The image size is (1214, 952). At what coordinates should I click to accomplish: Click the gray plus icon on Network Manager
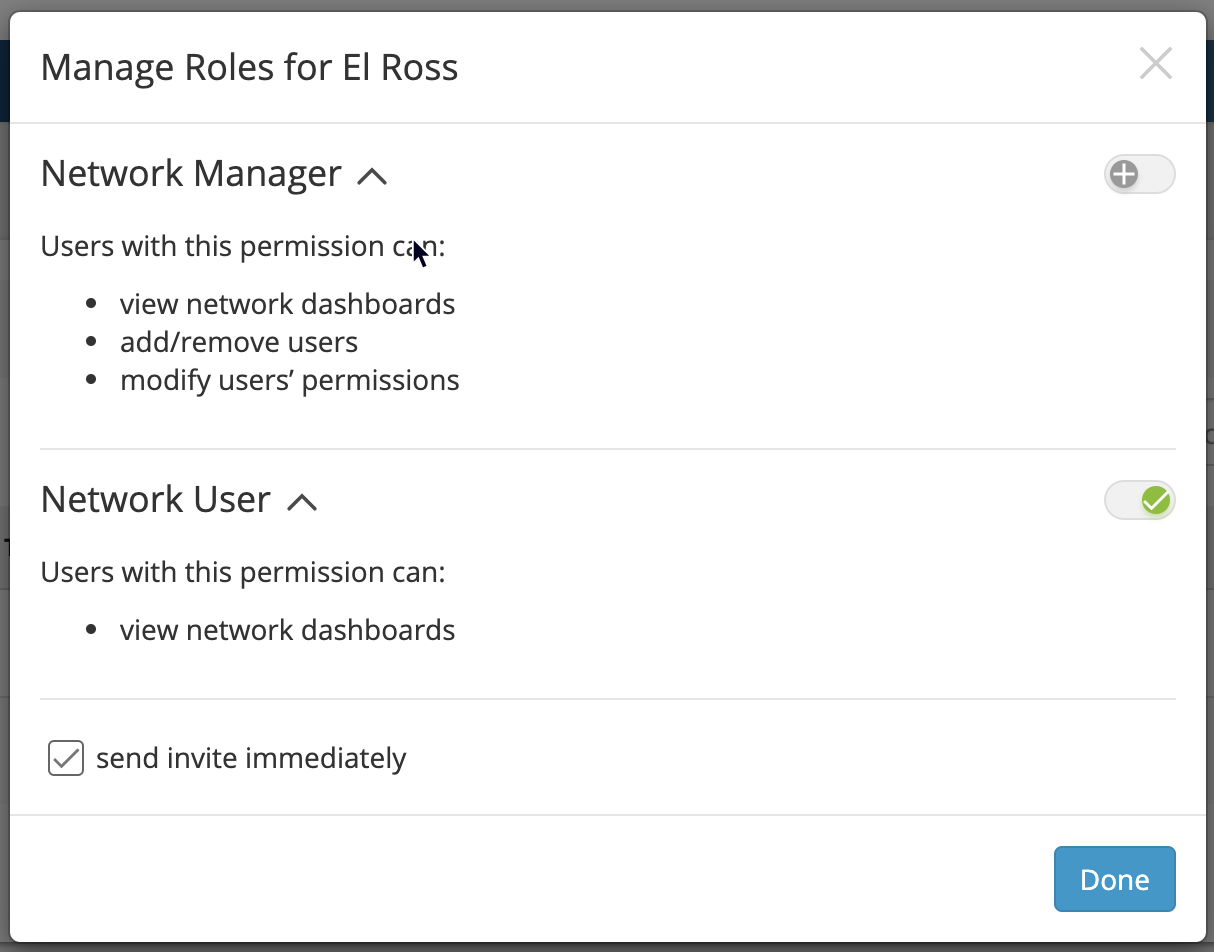1125,175
